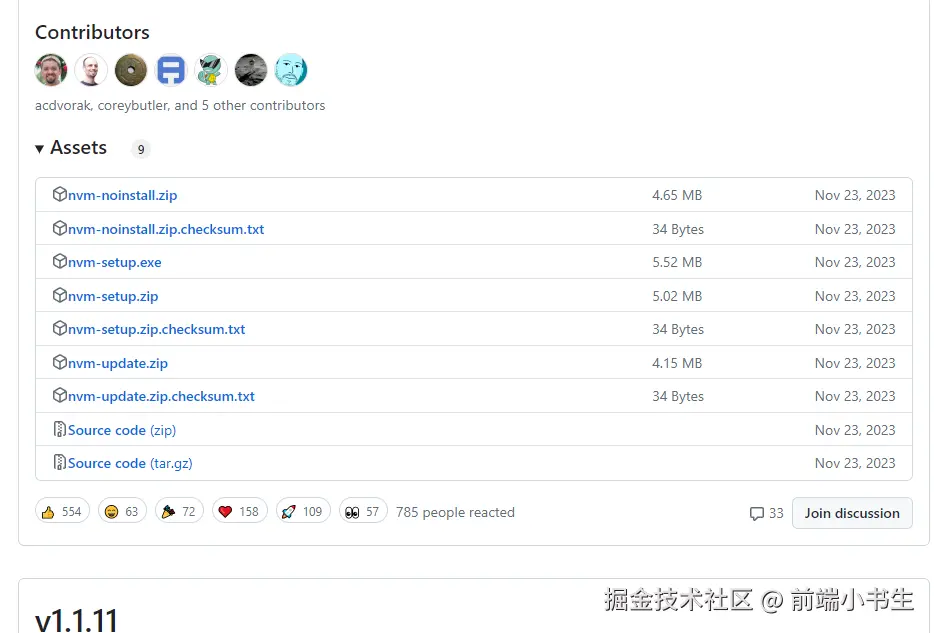934x633 pixels.
Task: Click Join discussion button
Action: click(852, 513)
